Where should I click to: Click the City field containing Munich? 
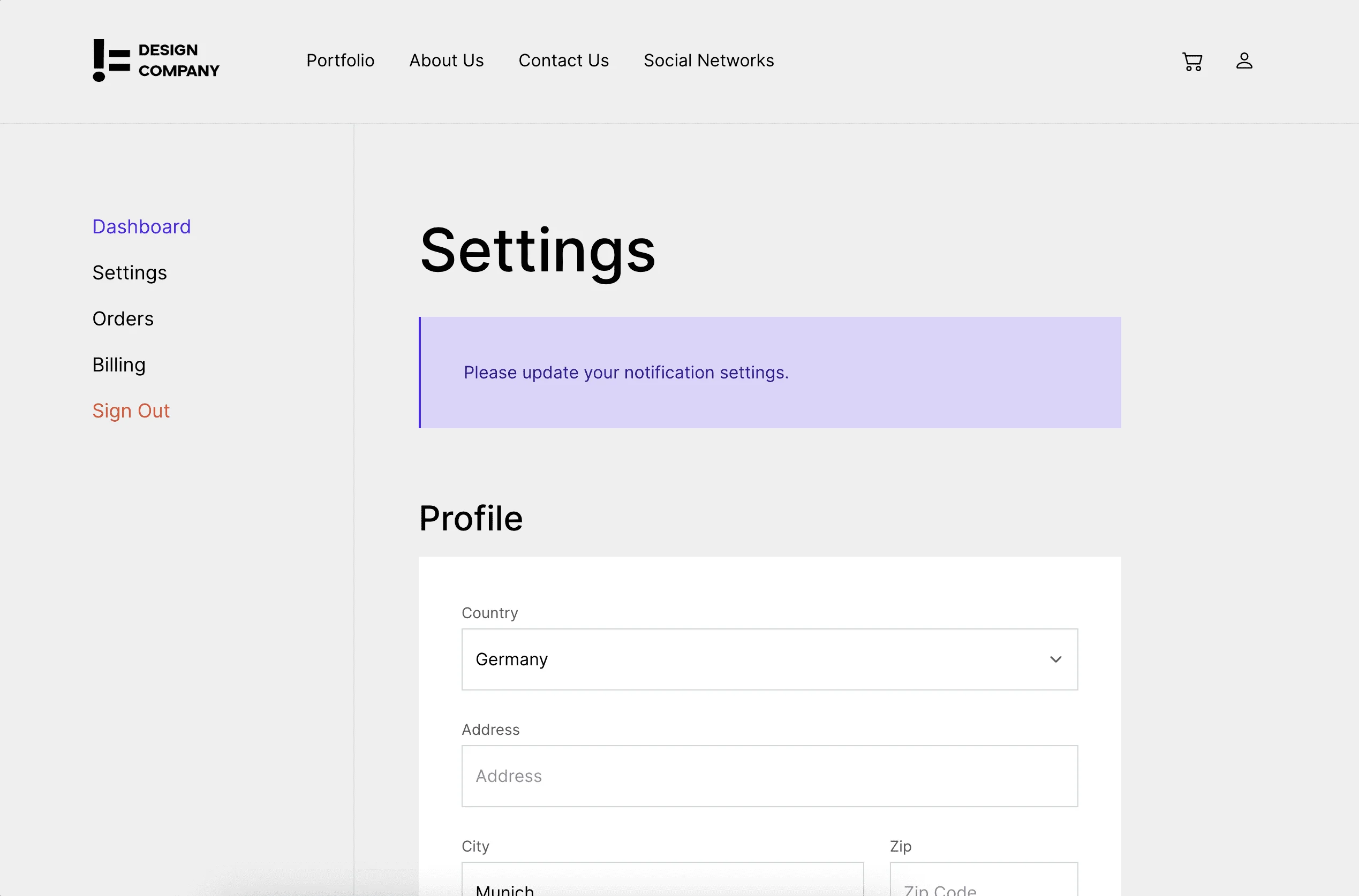[x=663, y=879]
